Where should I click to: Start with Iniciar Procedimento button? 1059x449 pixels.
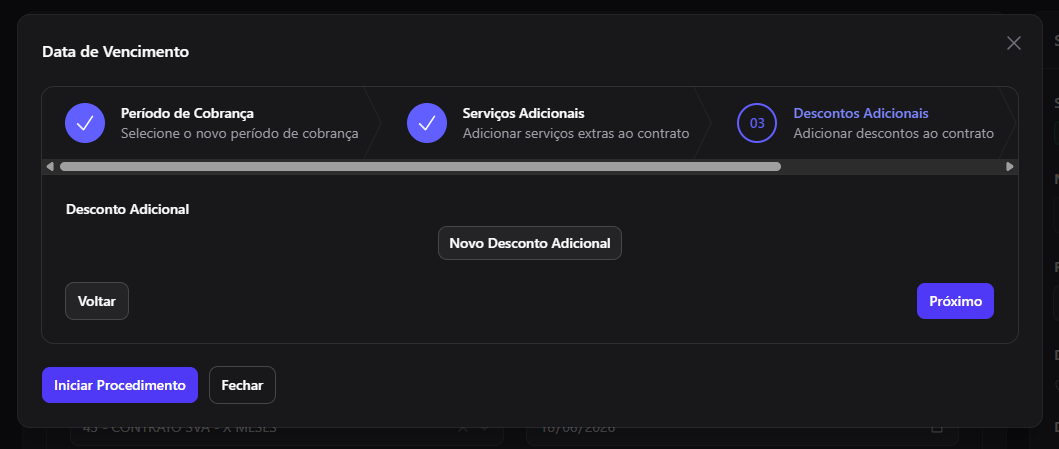120,385
